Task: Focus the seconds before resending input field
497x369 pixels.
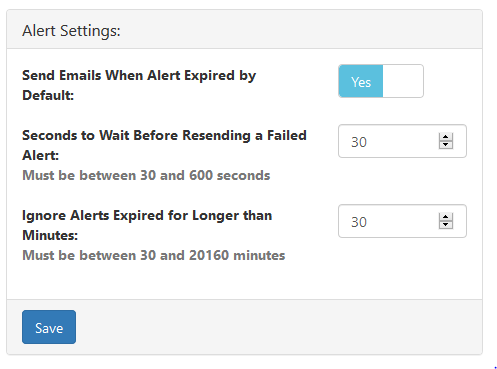Action: pos(402,141)
